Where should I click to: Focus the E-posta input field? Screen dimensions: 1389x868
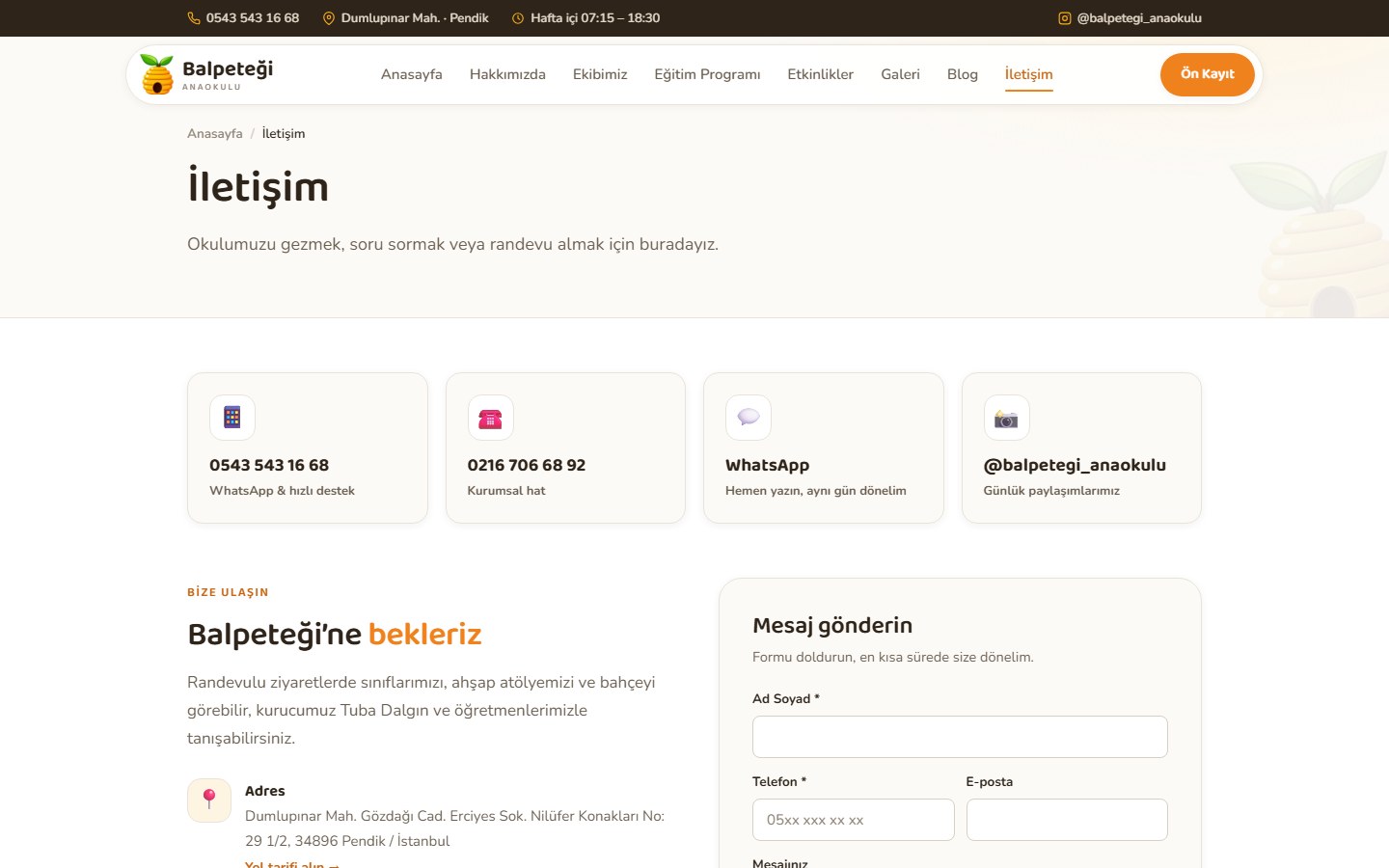pyautogui.click(x=1067, y=820)
